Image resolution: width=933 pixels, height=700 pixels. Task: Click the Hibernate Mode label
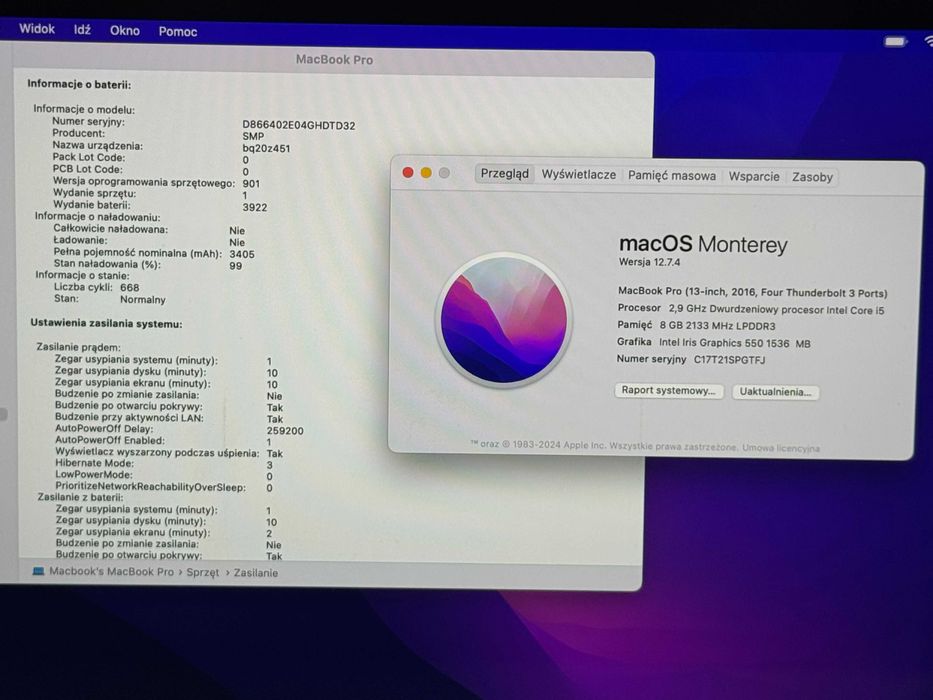95,463
